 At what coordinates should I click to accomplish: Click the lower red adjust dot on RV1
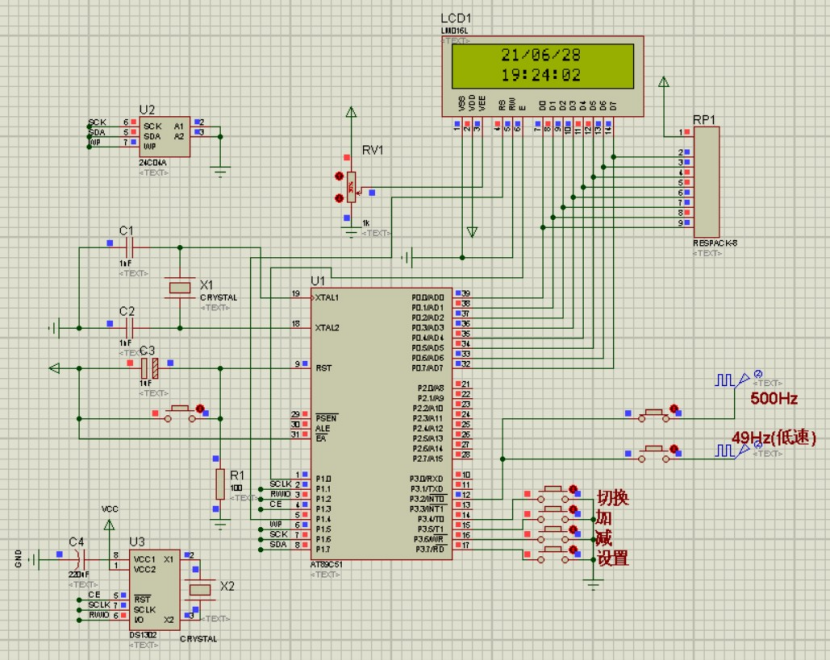339,198
